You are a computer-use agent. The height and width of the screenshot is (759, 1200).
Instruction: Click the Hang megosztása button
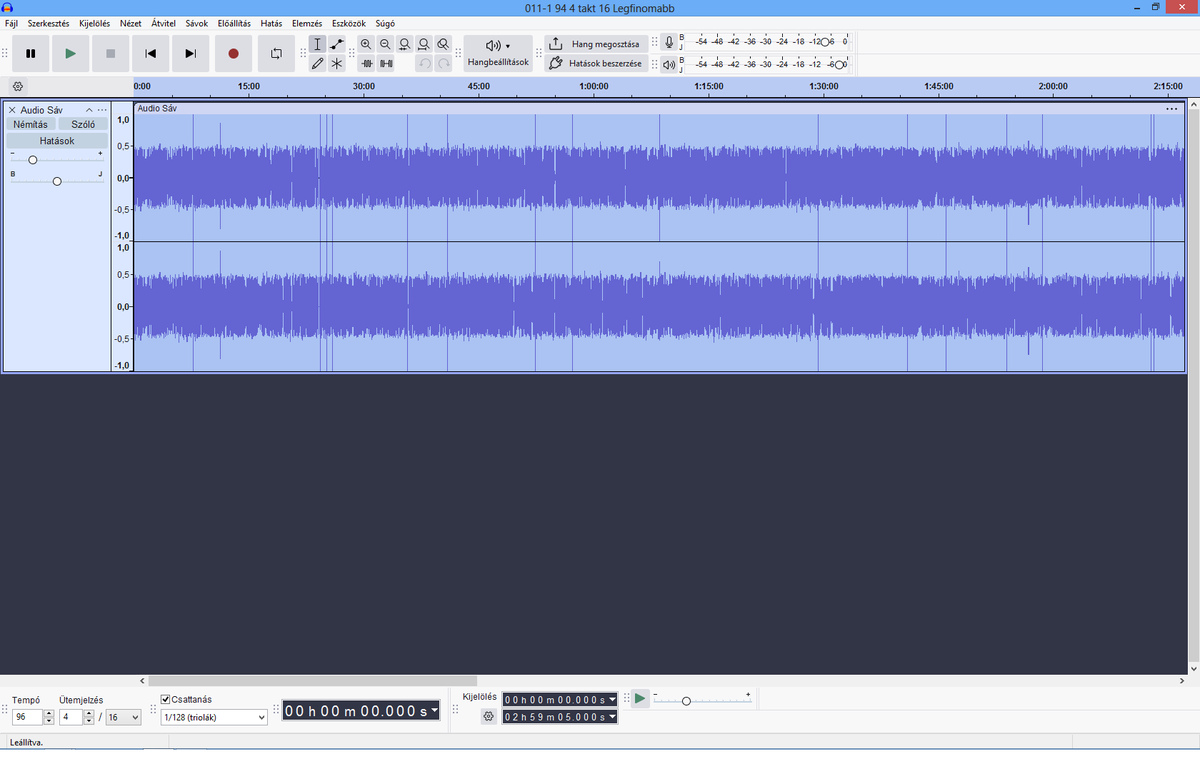click(596, 44)
